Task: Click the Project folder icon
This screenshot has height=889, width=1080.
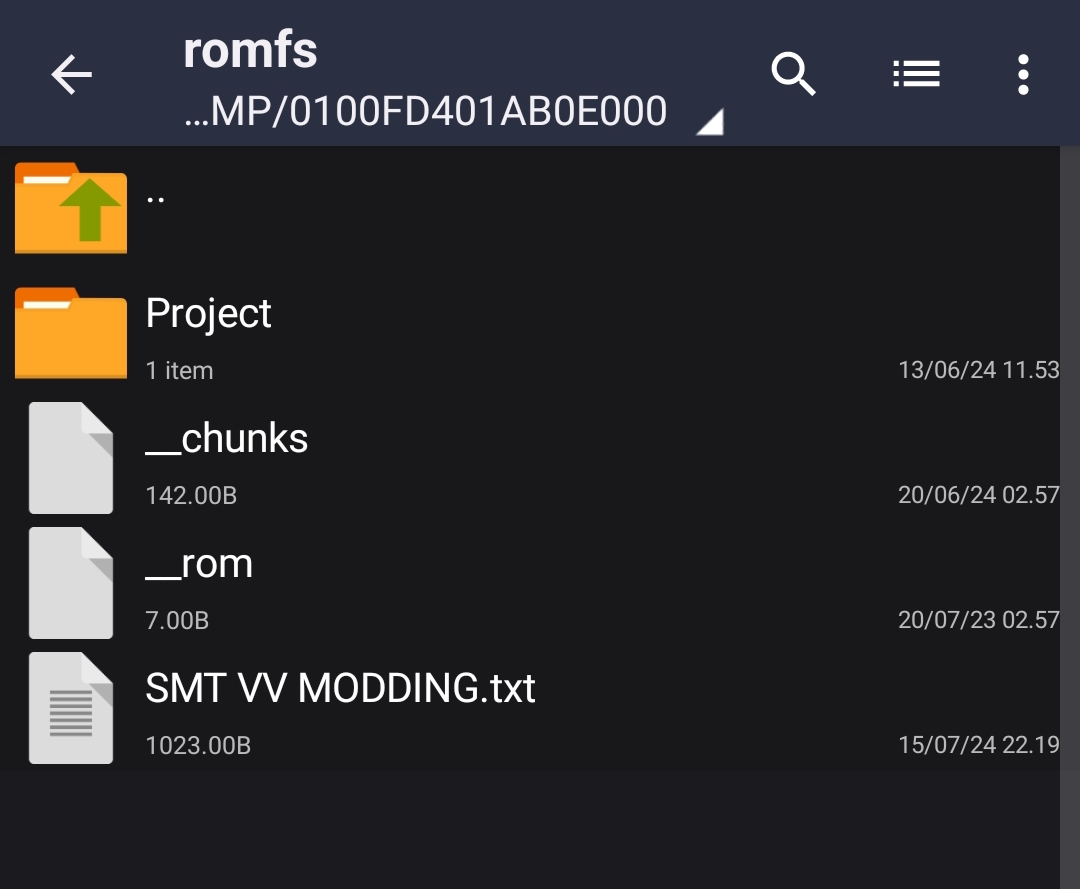Action: pos(71,333)
